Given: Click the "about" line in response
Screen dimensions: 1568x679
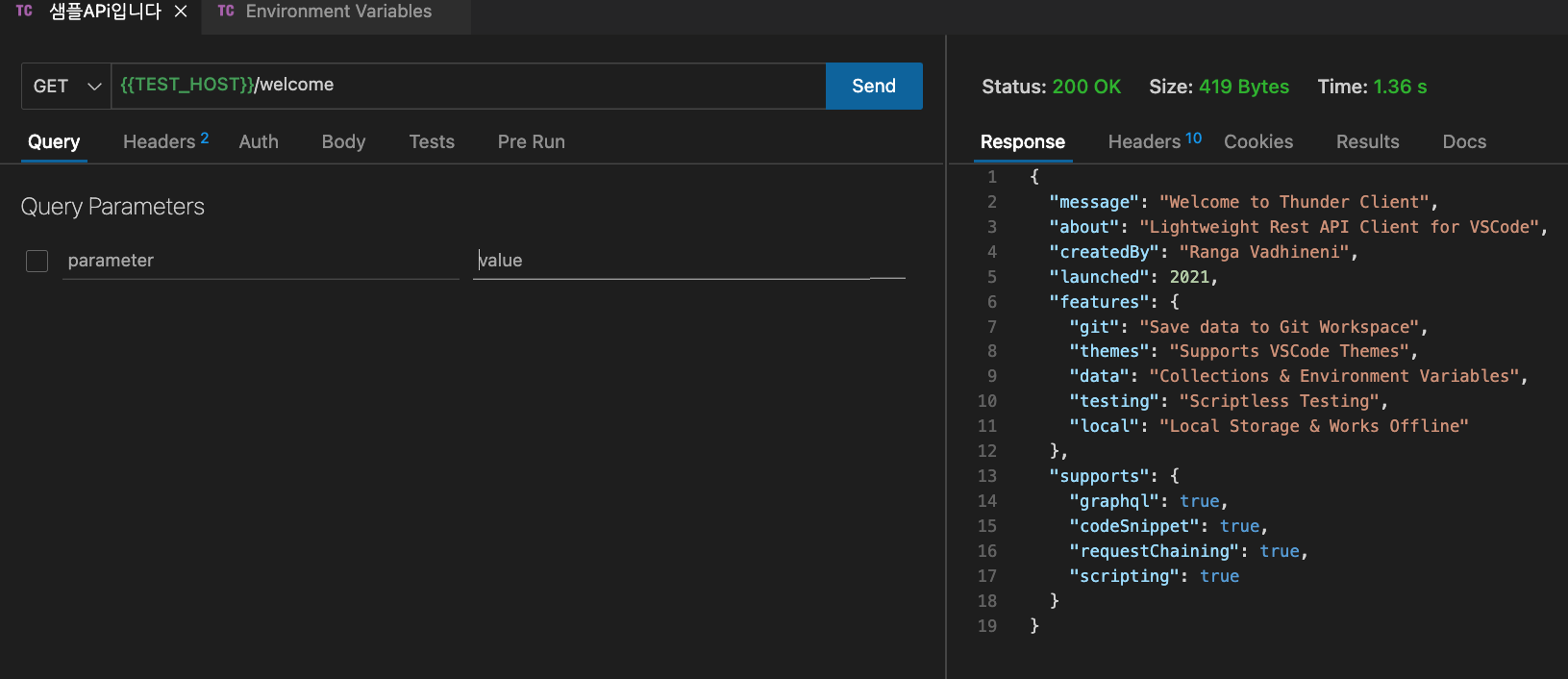Looking at the screenshot, I should (x=1298, y=227).
